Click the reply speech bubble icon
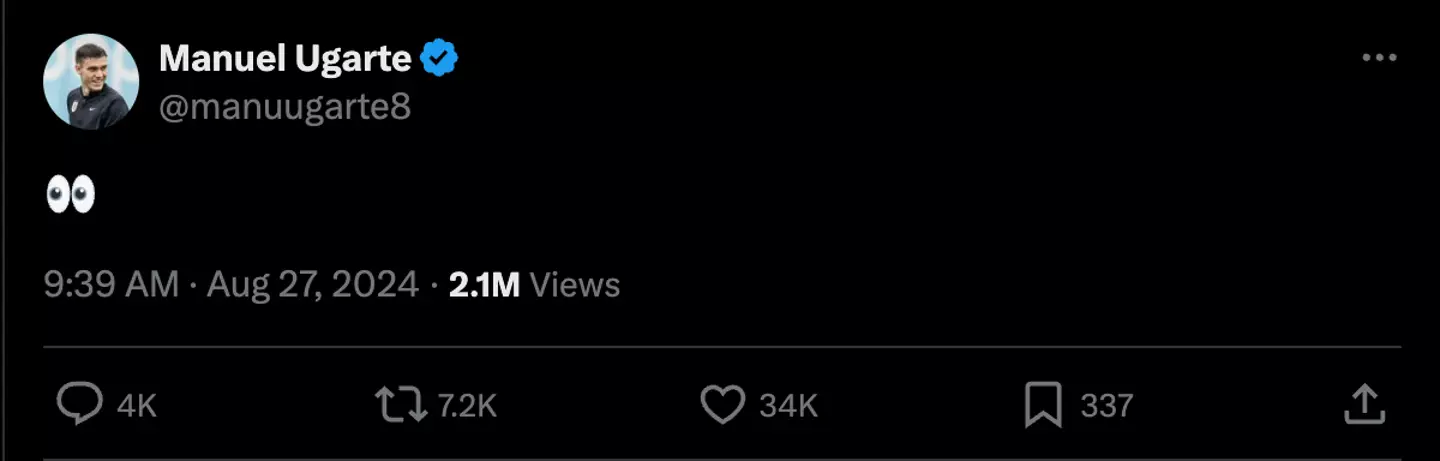Screen dimensions: 1440x461 79,405
